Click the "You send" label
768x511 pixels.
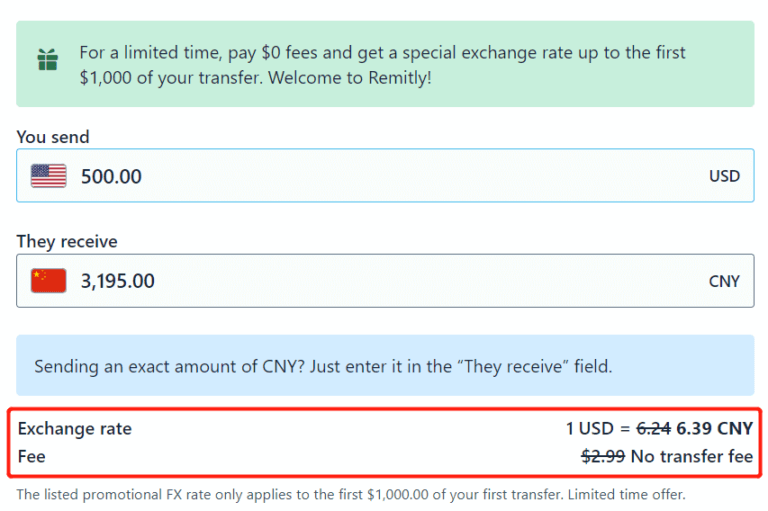53,137
